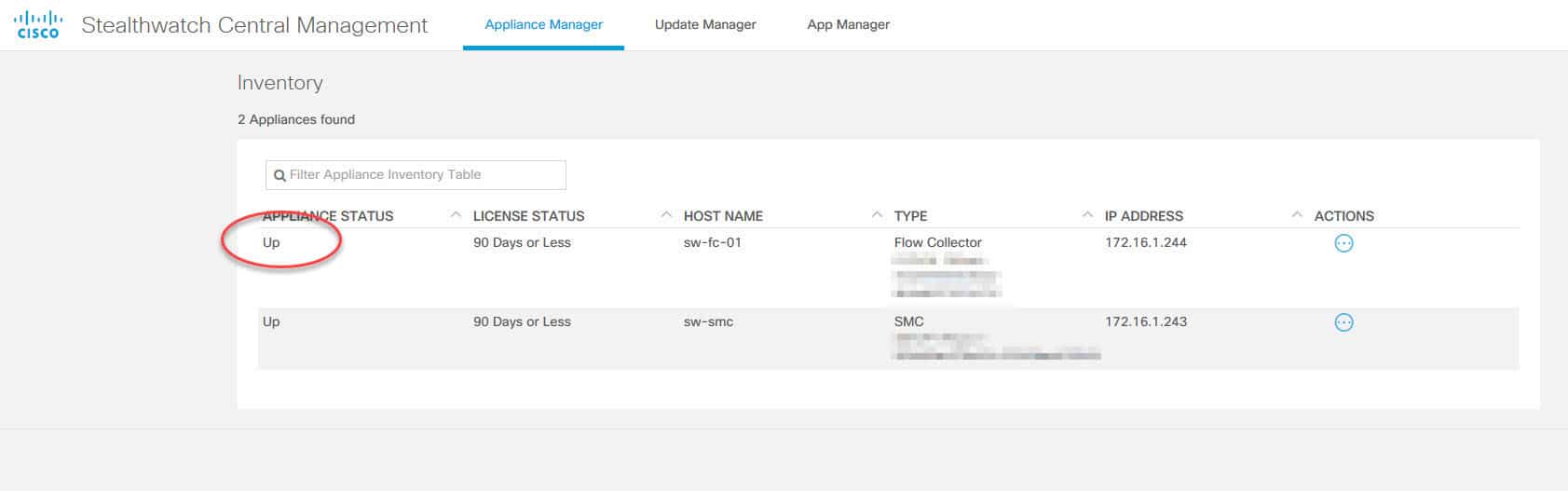Click the Flow Collector type cell

coord(938,242)
